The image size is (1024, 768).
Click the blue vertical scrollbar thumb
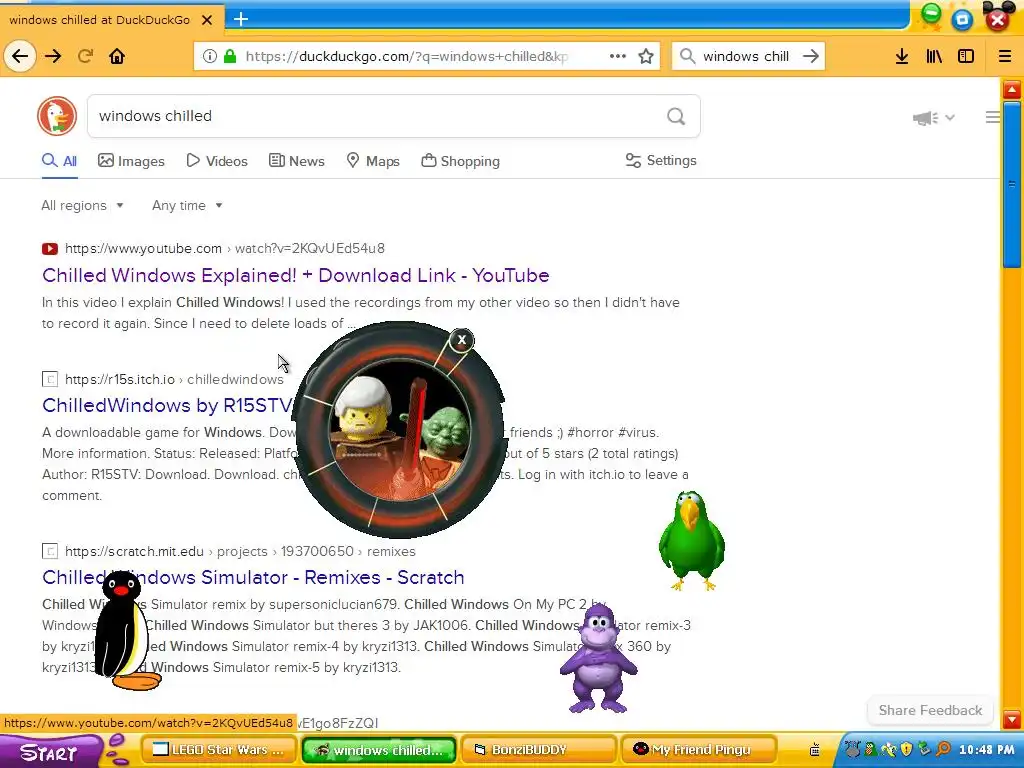pyautogui.click(x=1012, y=185)
